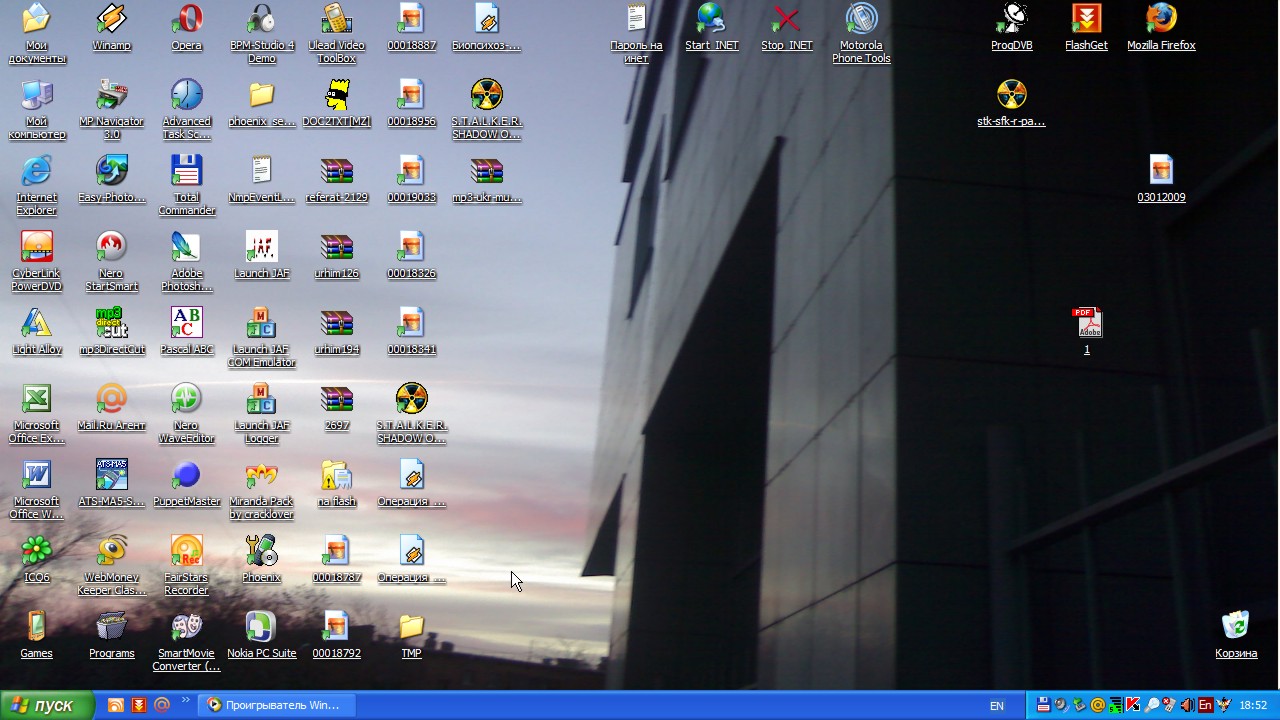Select the Мой компьютер icon
The image size is (1280, 720).
36,108
